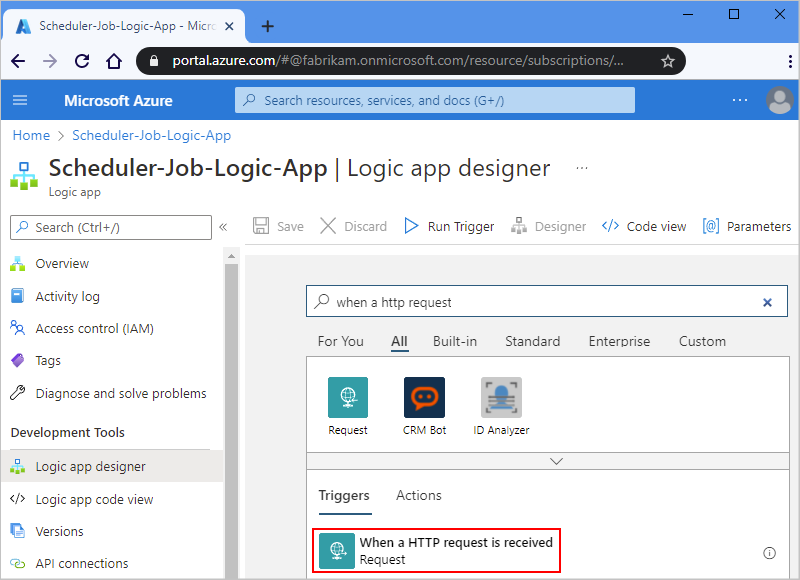Click the browser address bar URL
Viewport: 800px width, 580px height.
397,61
